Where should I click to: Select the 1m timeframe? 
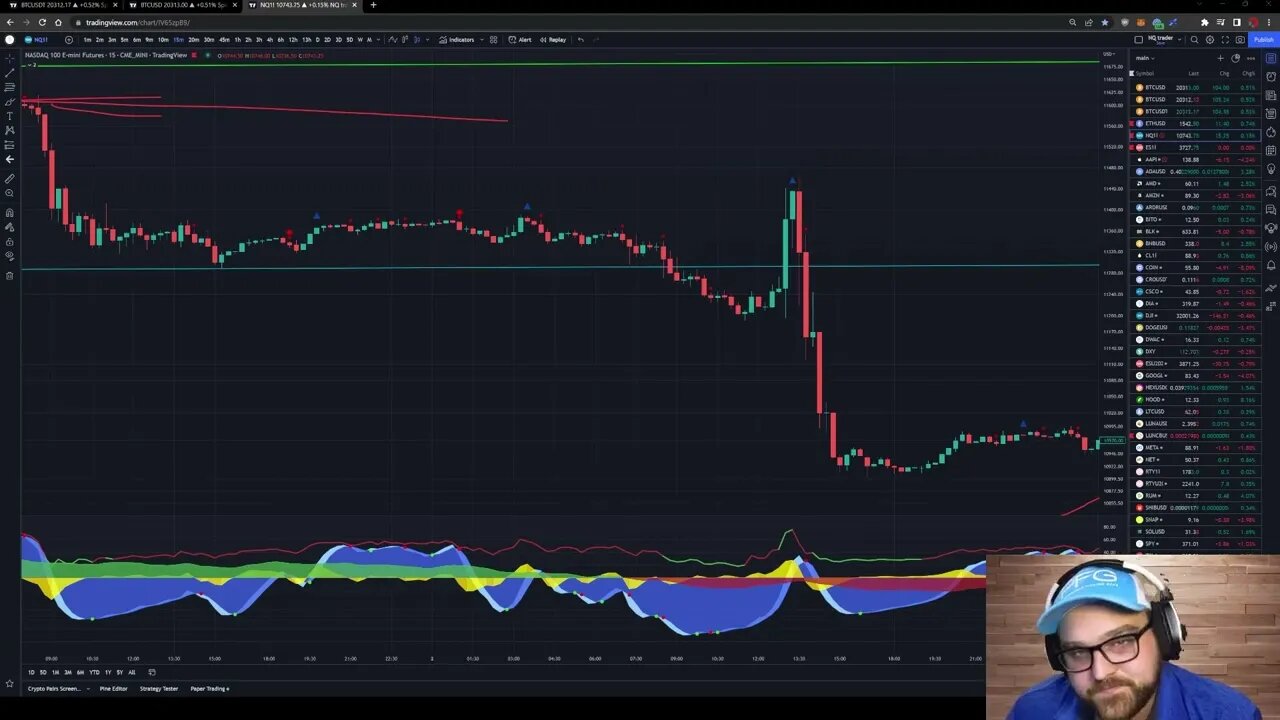(x=87, y=40)
